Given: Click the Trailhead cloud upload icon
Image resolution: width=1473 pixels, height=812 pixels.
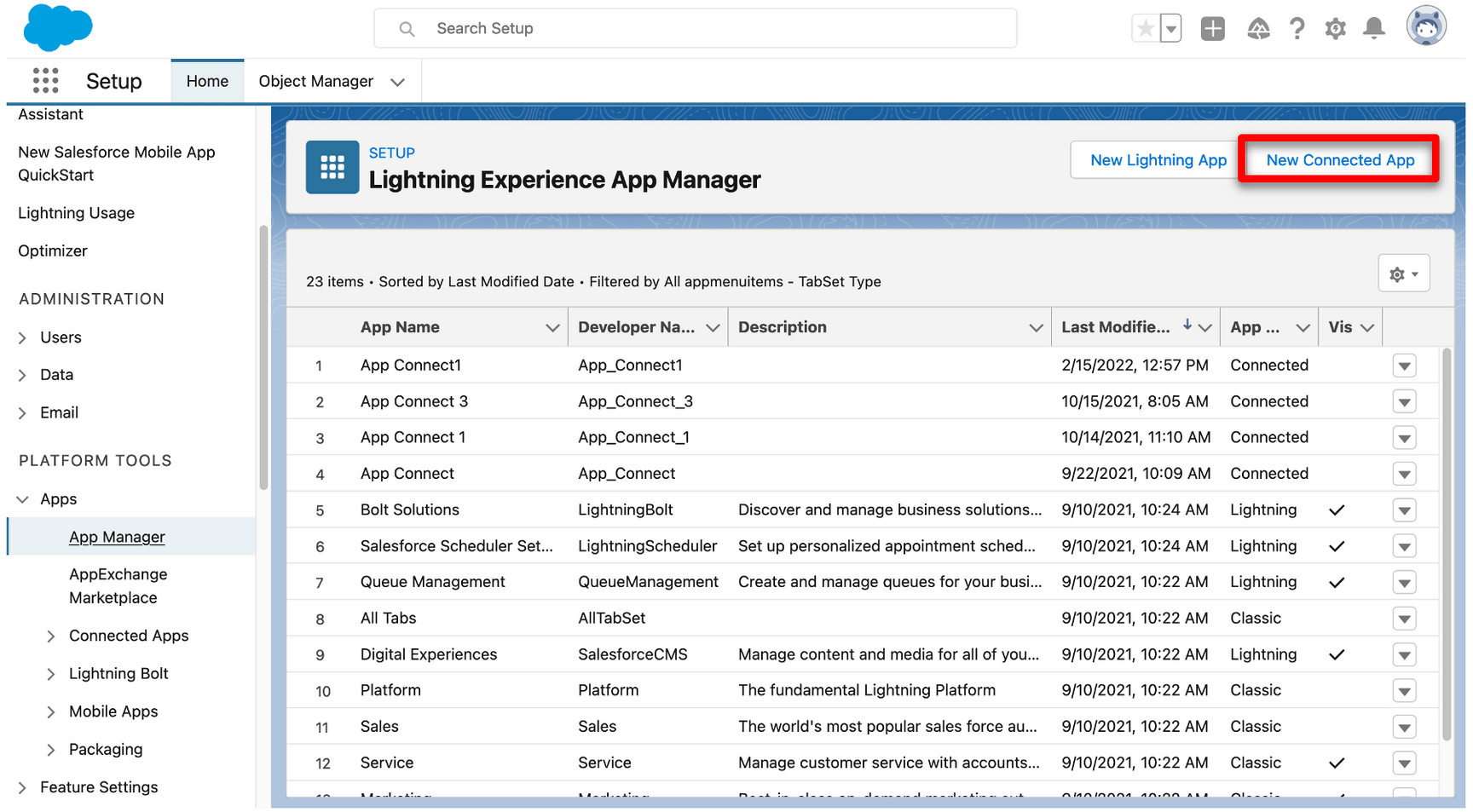Looking at the screenshot, I should 1258,28.
